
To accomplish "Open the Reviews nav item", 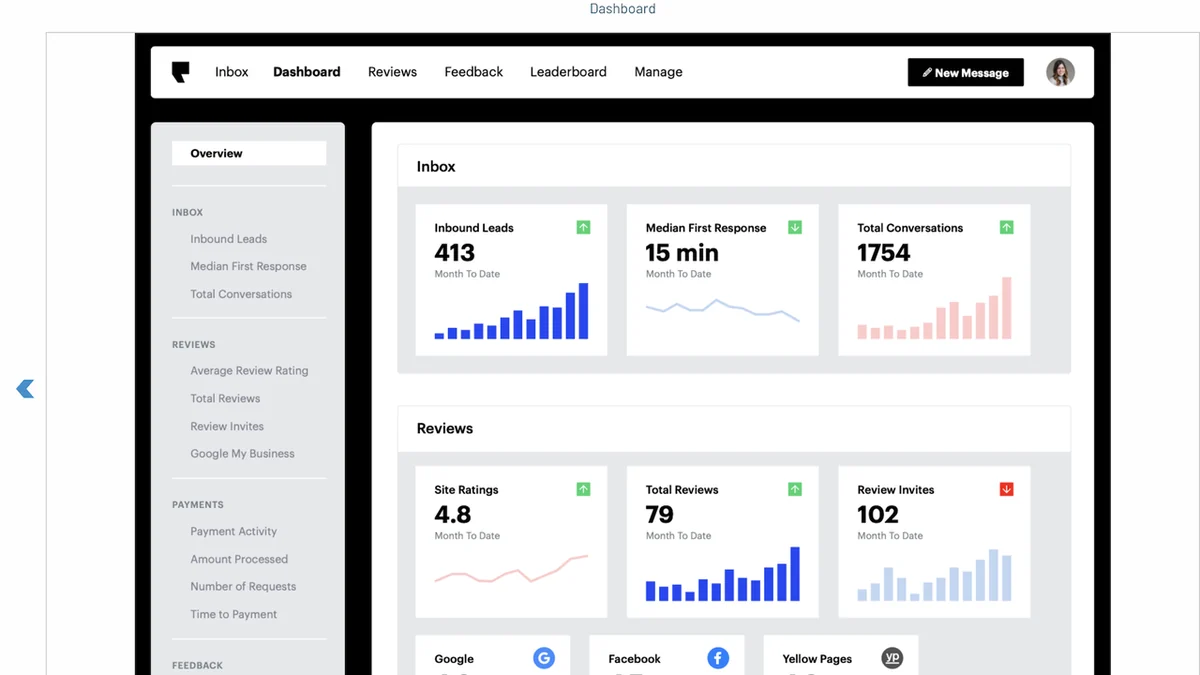I will (392, 72).
